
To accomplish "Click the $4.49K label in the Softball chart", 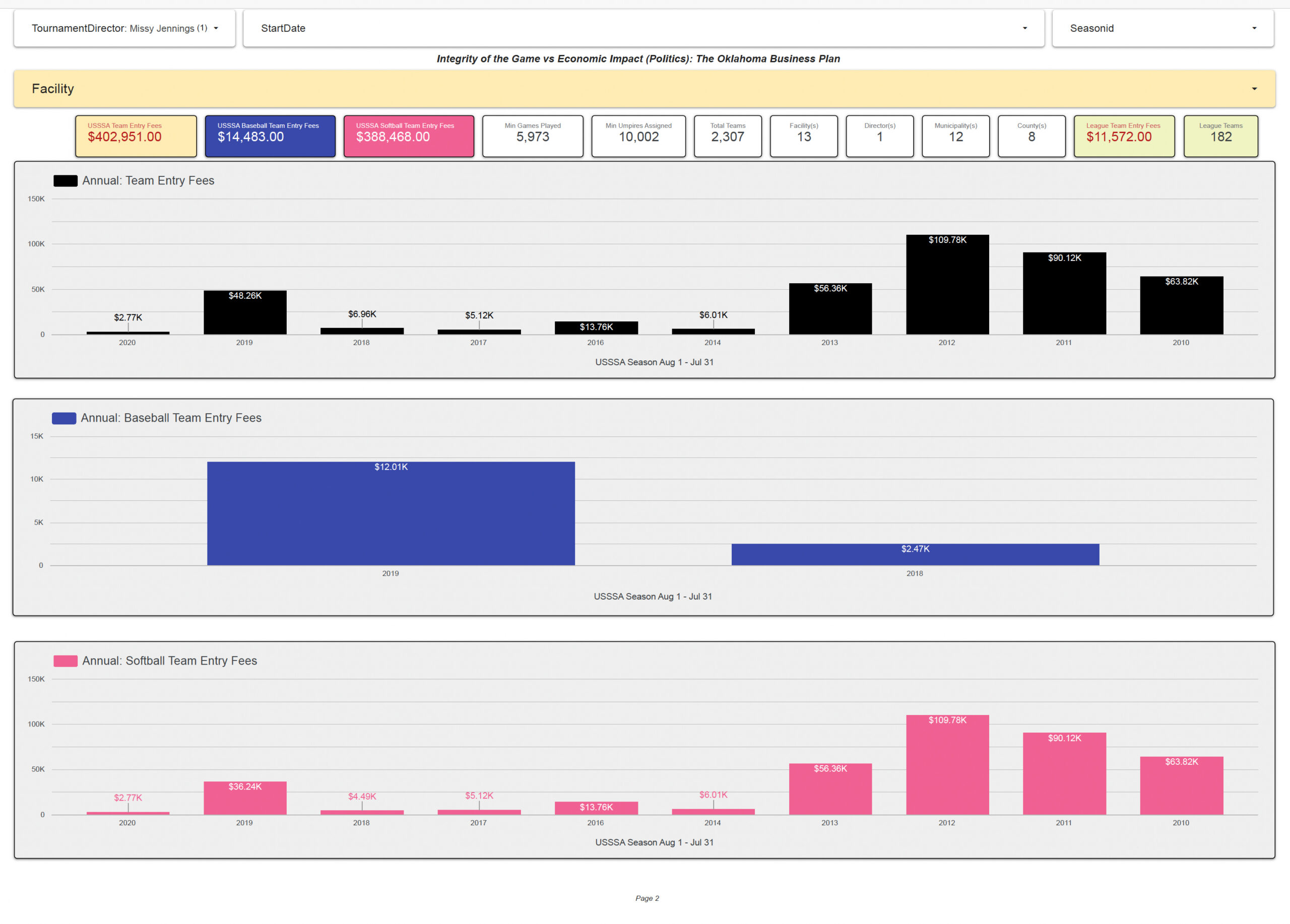I will [x=362, y=796].
